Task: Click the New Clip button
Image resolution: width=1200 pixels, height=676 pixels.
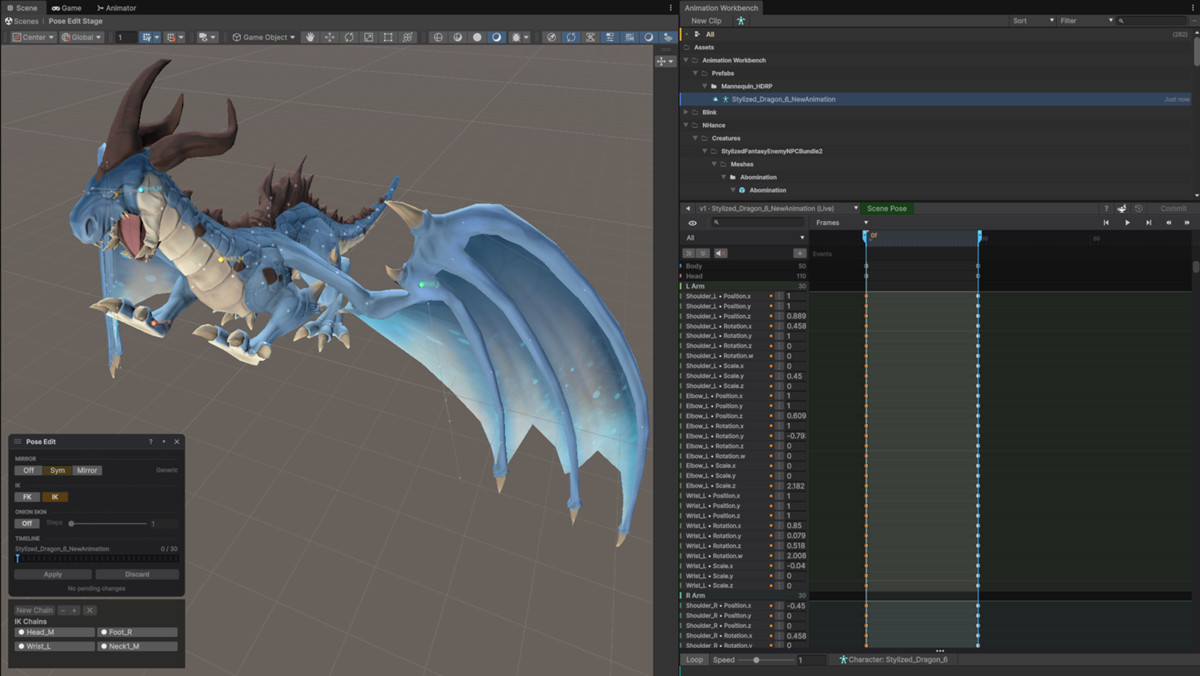Action: (706, 20)
